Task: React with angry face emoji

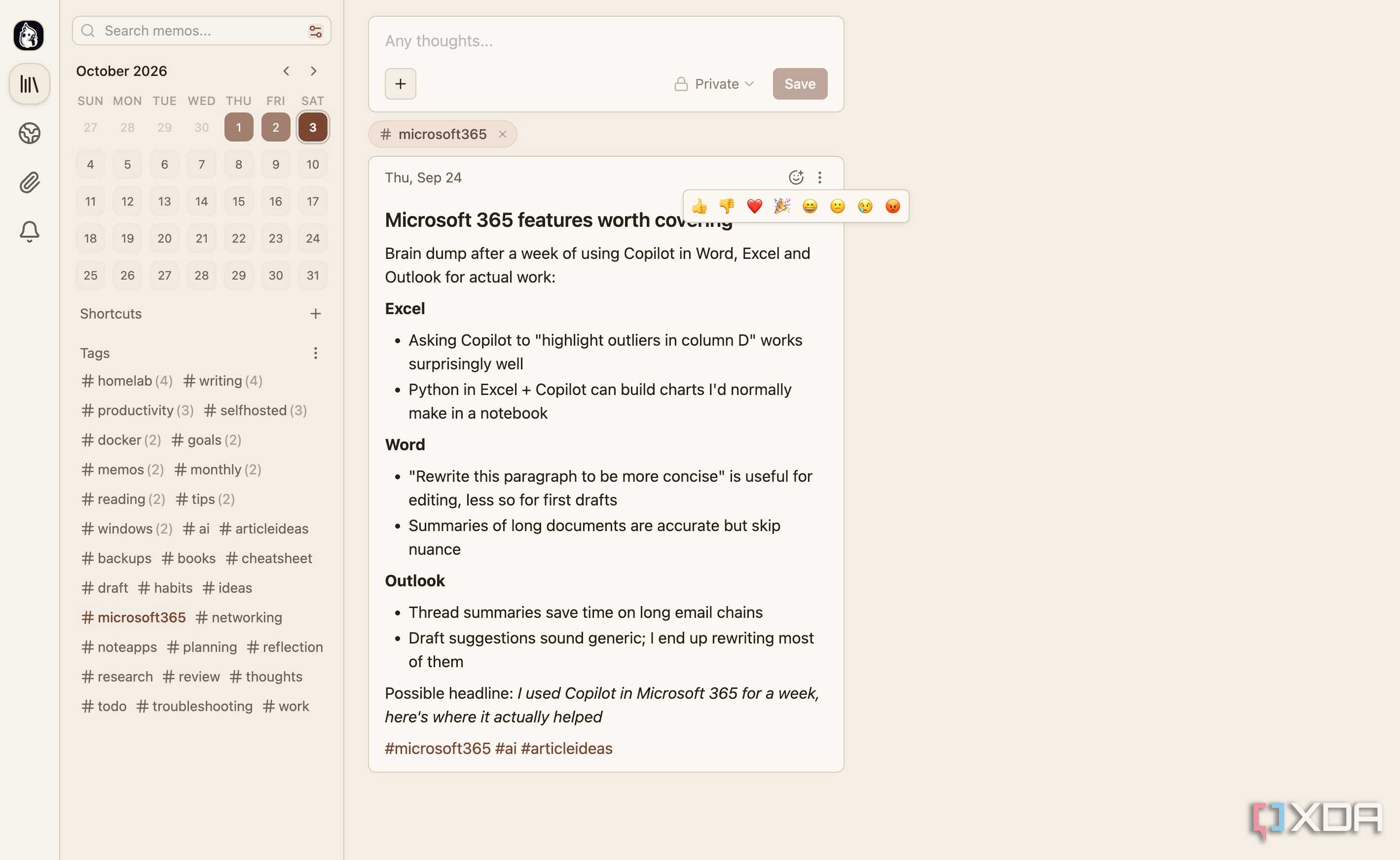Action: pyautogui.click(x=892, y=206)
